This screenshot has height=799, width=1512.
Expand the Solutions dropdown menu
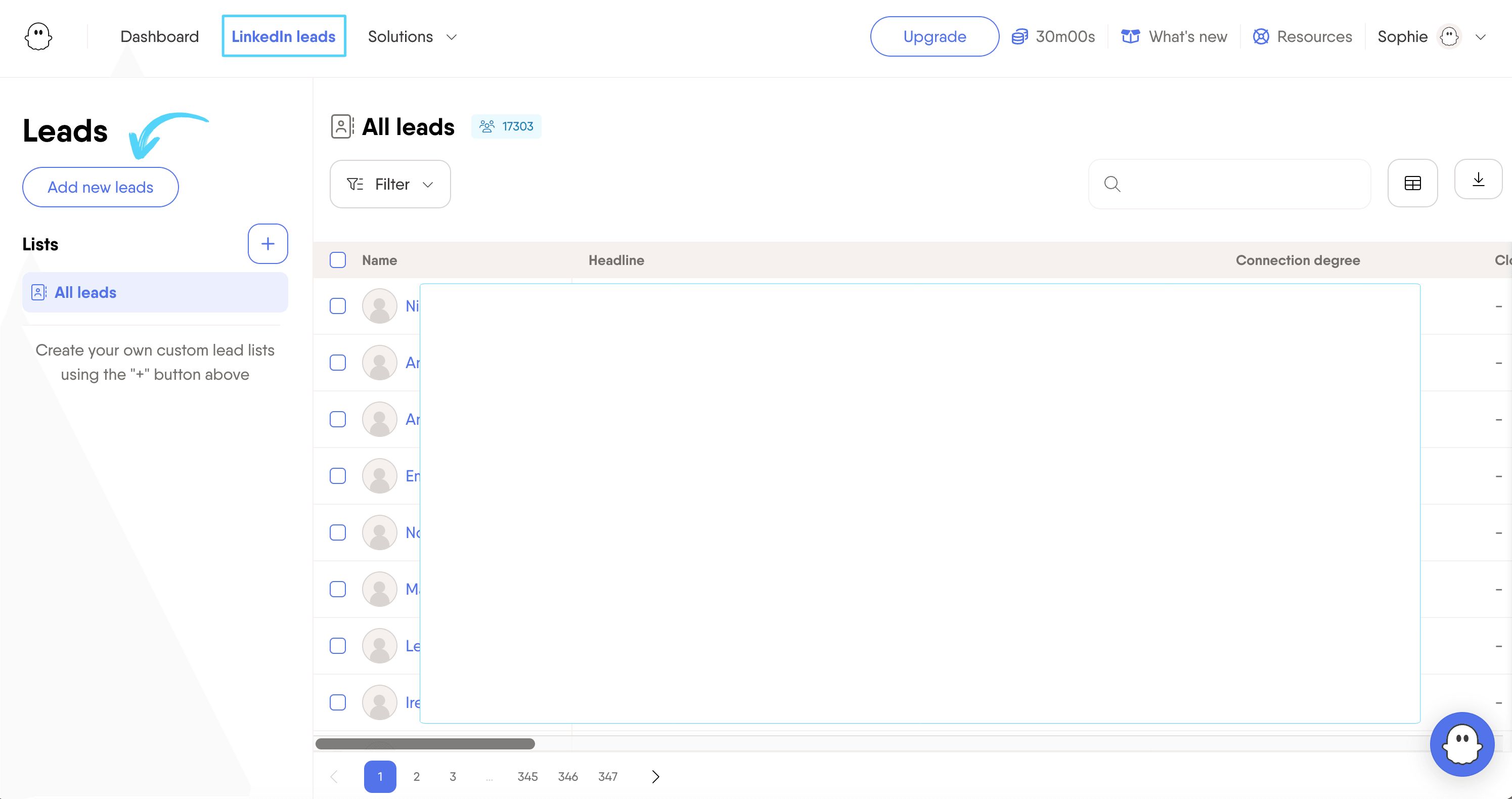coord(412,36)
